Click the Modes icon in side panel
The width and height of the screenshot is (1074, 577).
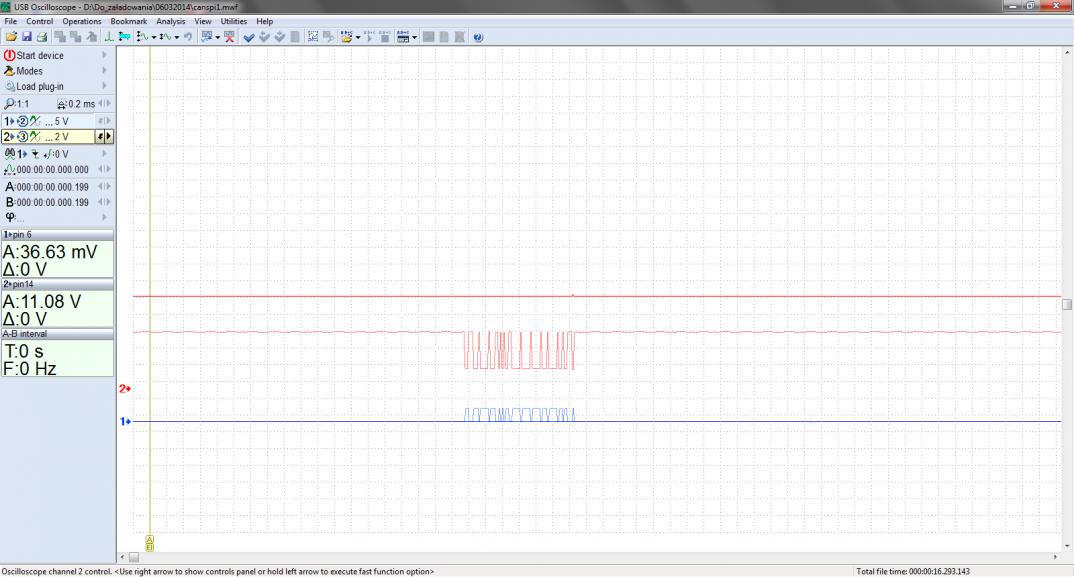pos(9,71)
